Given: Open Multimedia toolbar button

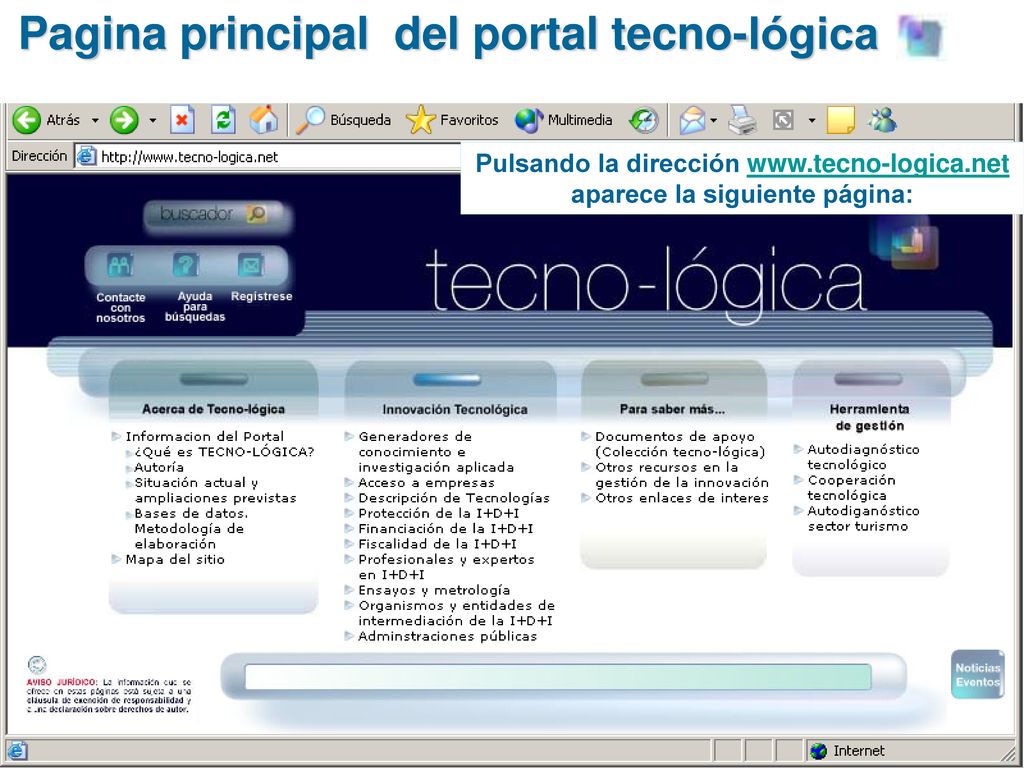Looking at the screenshot, I should click(564, 120).
